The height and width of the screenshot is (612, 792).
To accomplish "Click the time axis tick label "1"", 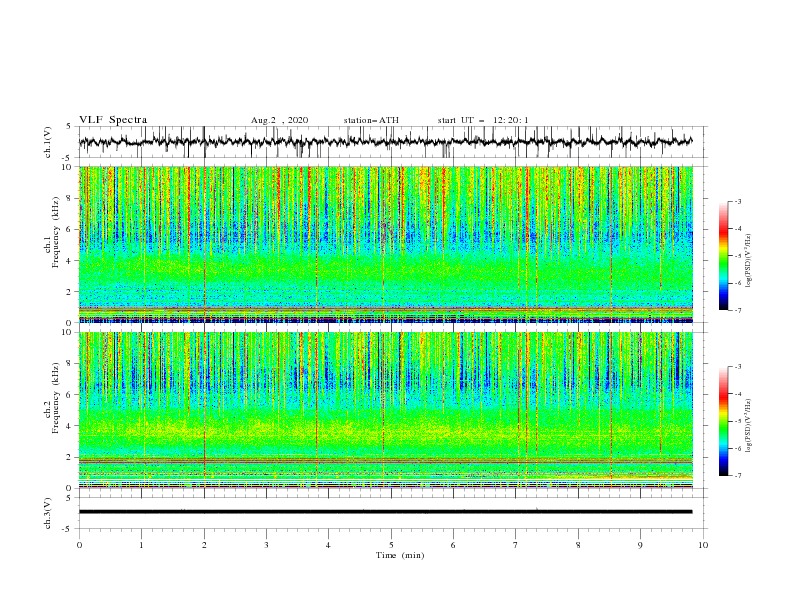I will tap(141, 545).
